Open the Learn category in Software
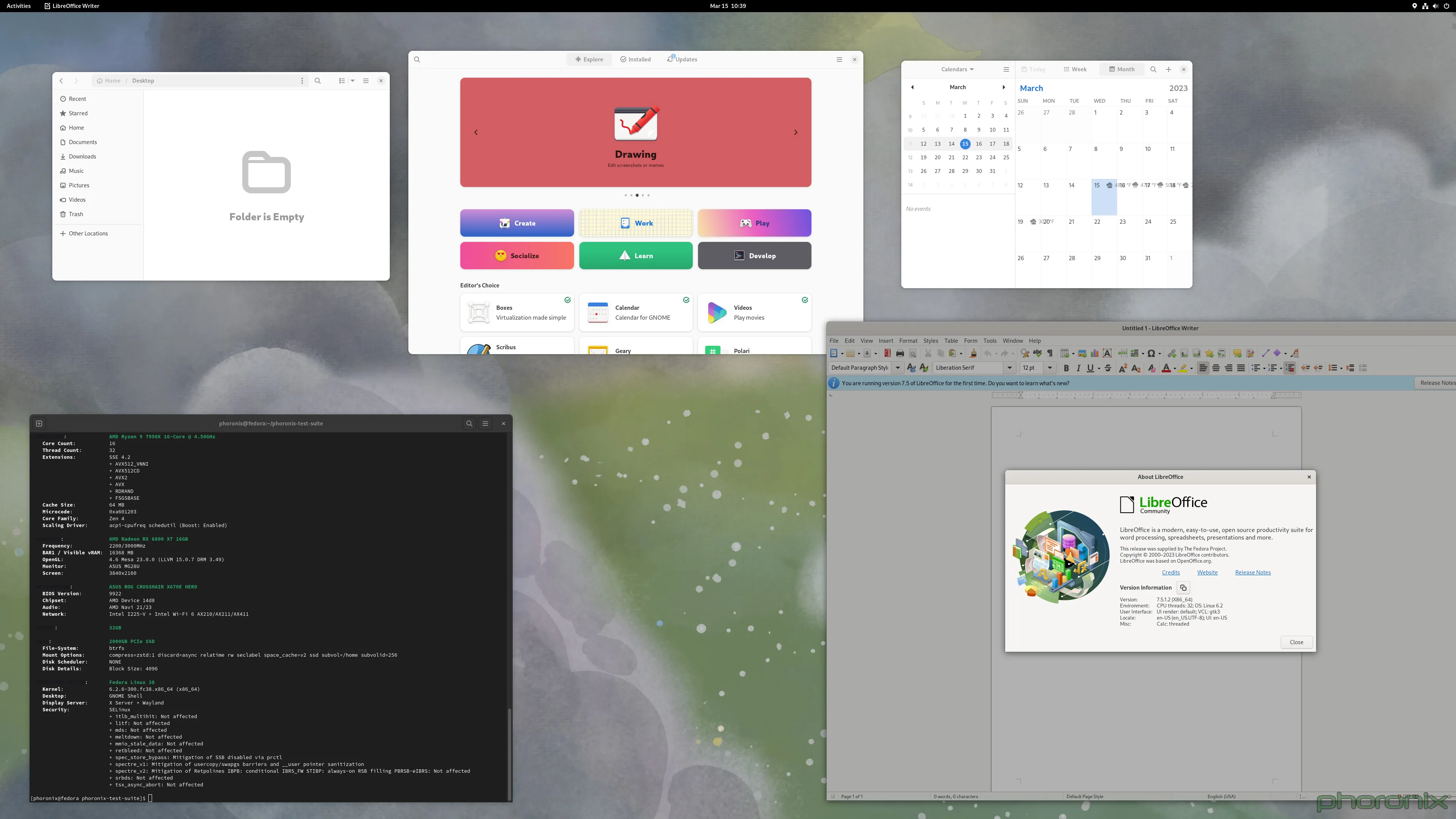The height and width of the screenshot is (819, 1456). (635, 256)
